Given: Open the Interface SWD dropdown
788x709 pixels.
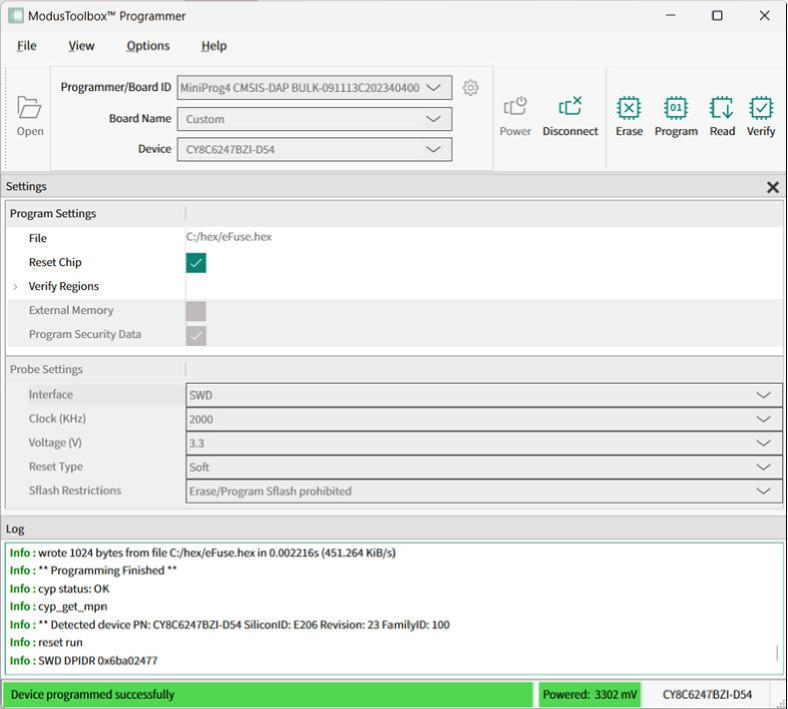Looking at the screenshot, I should click(x=484, y=395).
